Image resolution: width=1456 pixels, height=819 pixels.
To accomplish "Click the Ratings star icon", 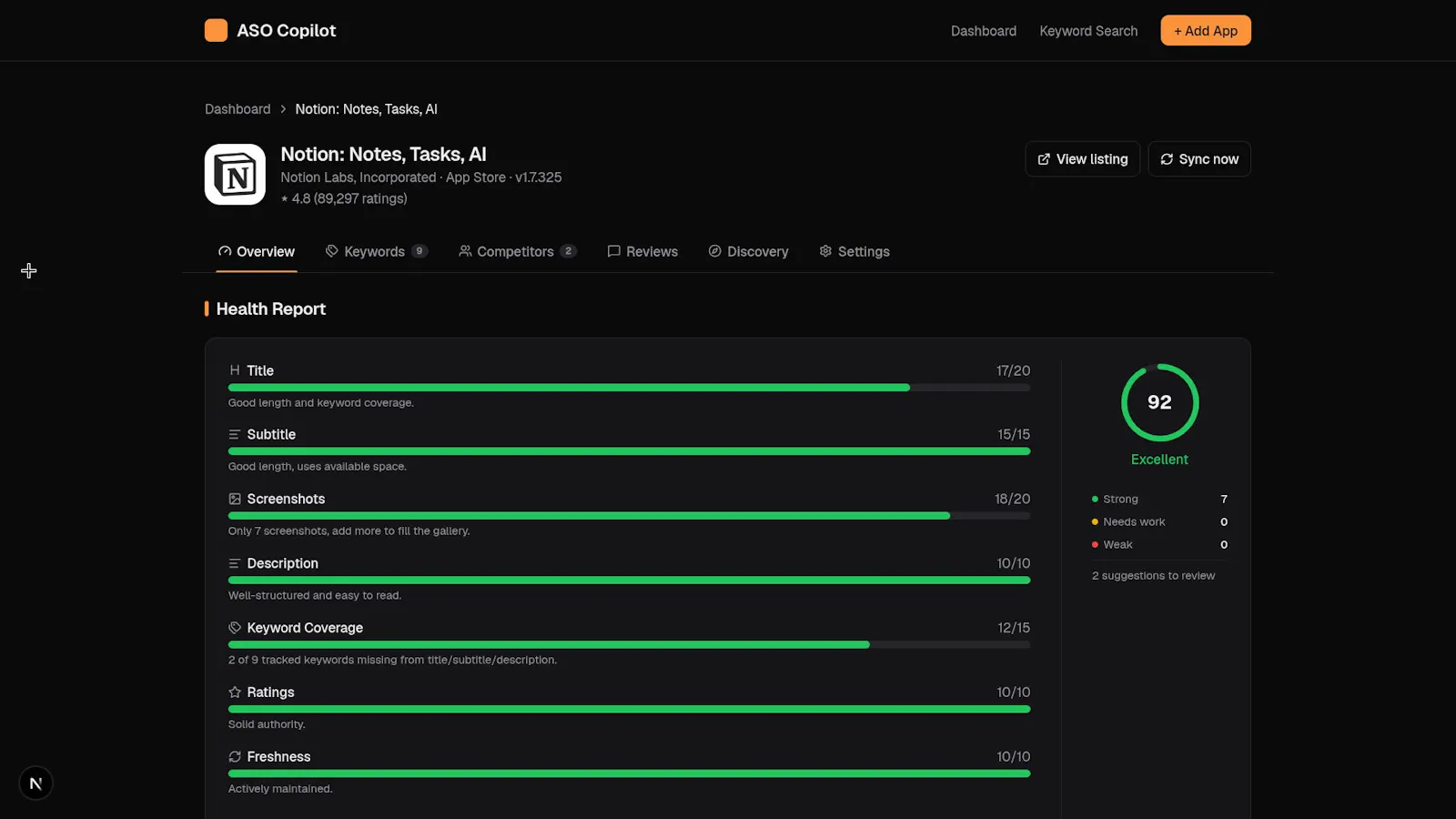I will pyautogui.click(x=235, y=693).
